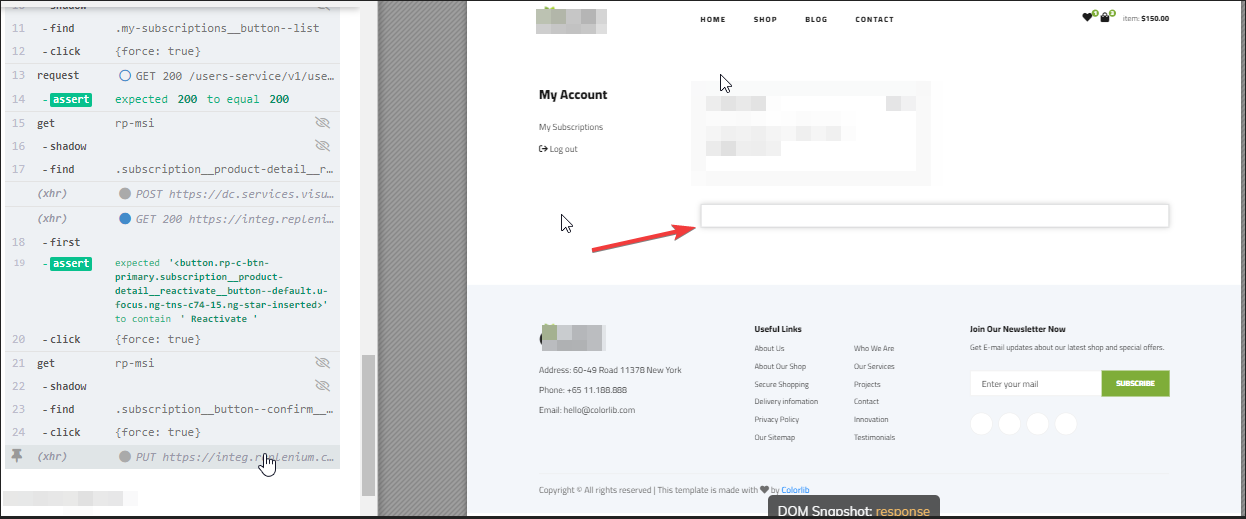Select command 18 first
This screenshot has width=1246, height=519.
click(172, 242)
